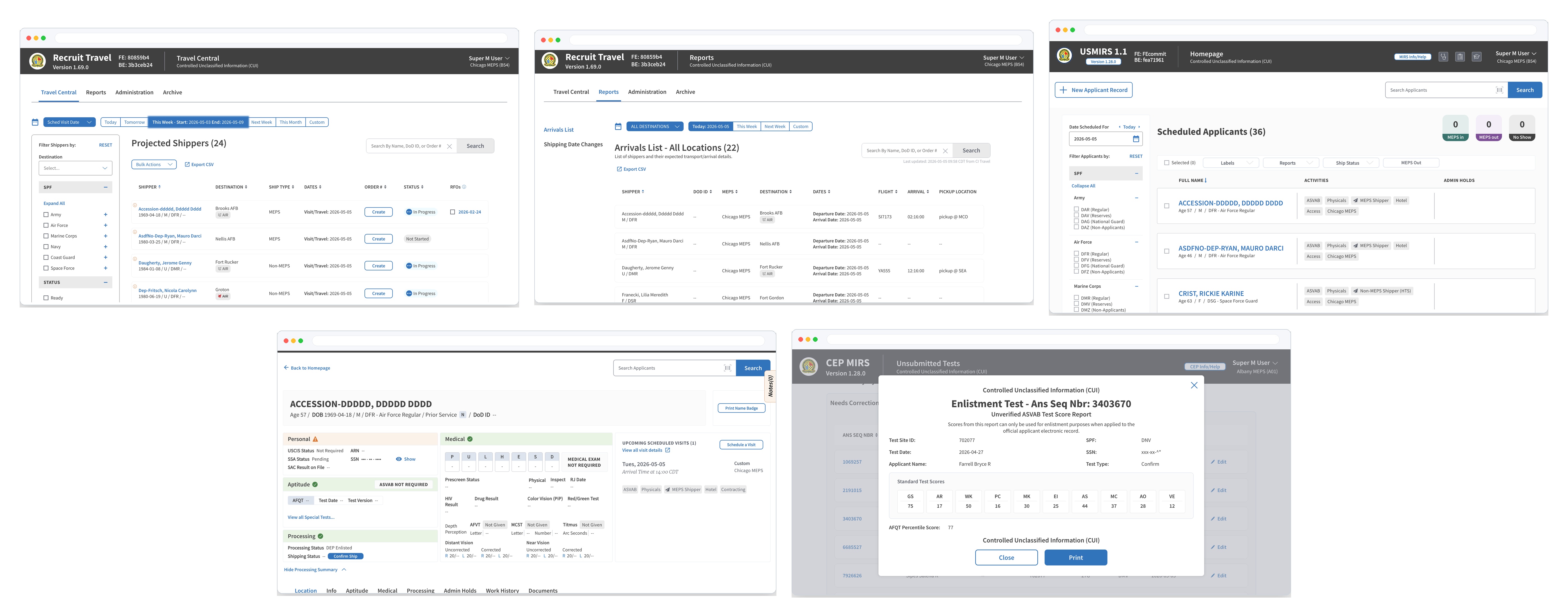Open Archive tab in Reports window

tap(686, 92)
